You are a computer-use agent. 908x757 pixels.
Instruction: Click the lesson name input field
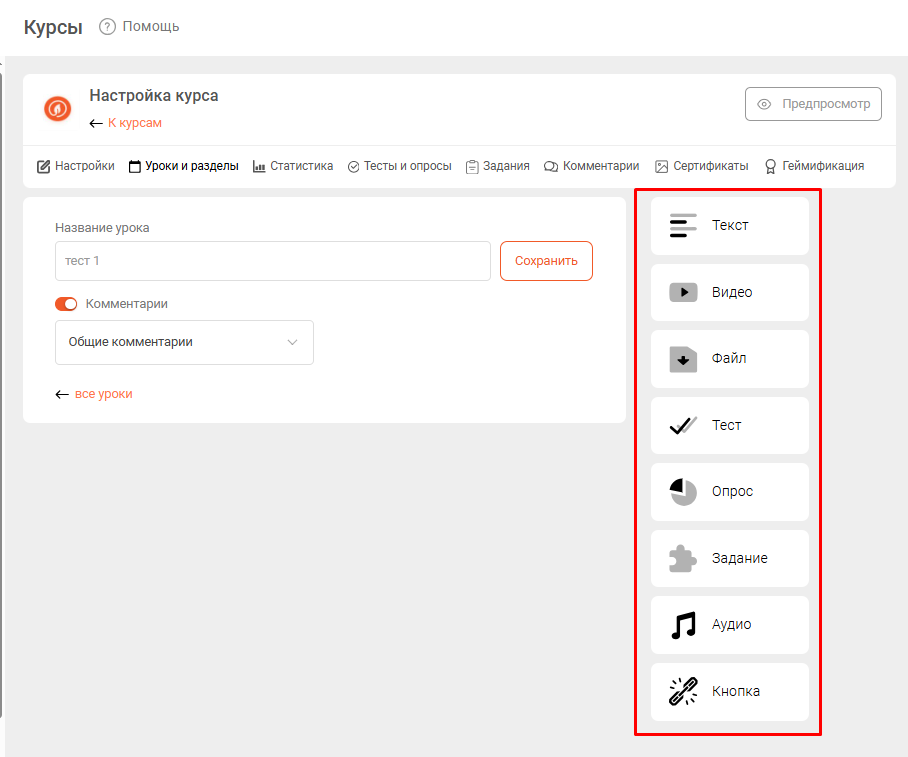[x=272, y=261]
